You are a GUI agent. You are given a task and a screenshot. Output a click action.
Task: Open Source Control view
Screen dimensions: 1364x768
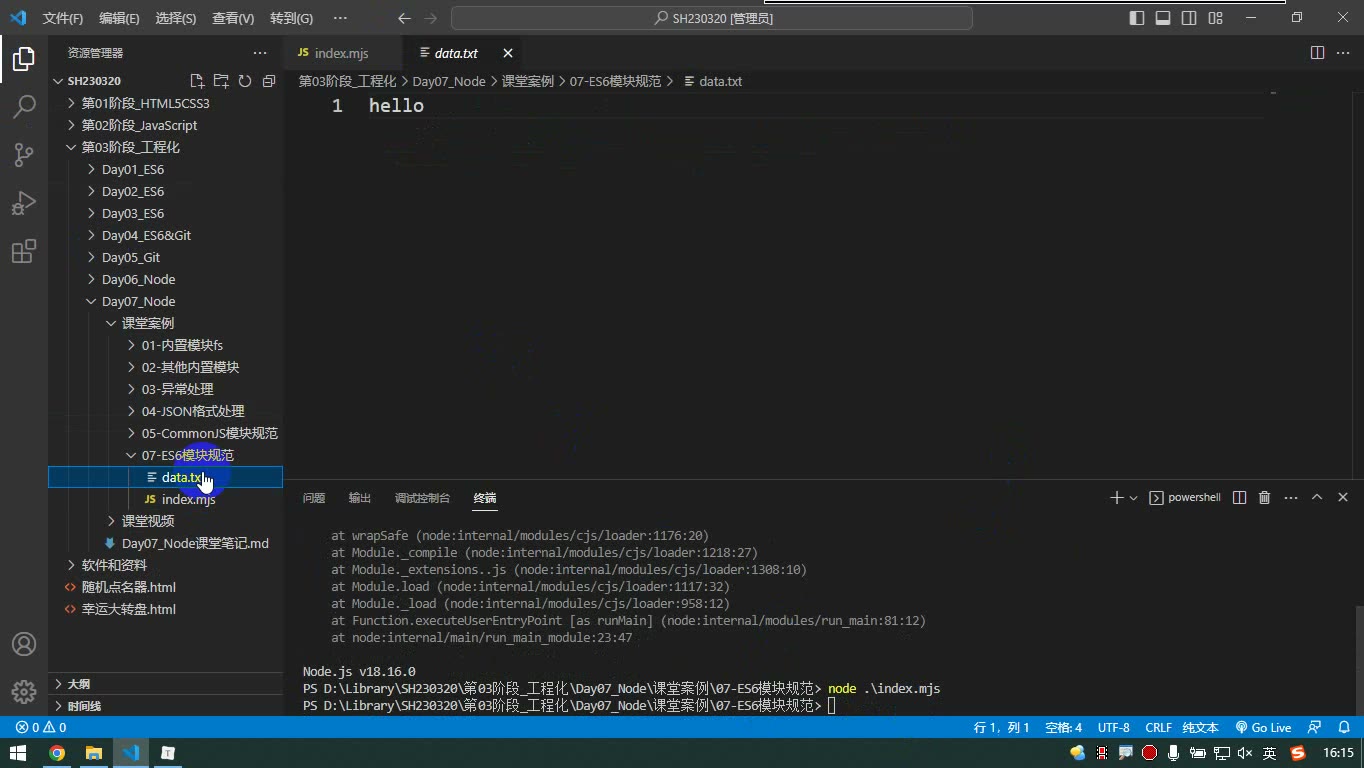click(24, 154)
